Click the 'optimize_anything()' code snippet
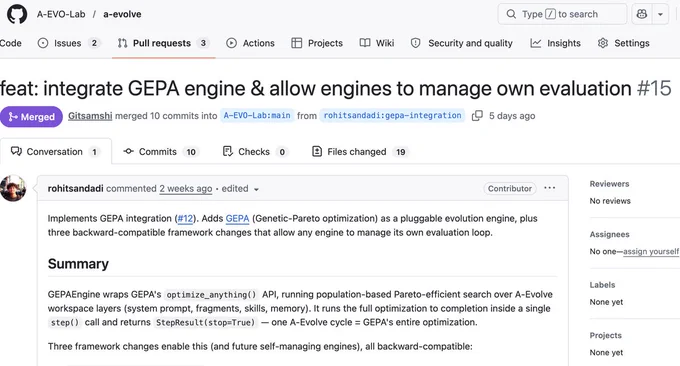 212,294
